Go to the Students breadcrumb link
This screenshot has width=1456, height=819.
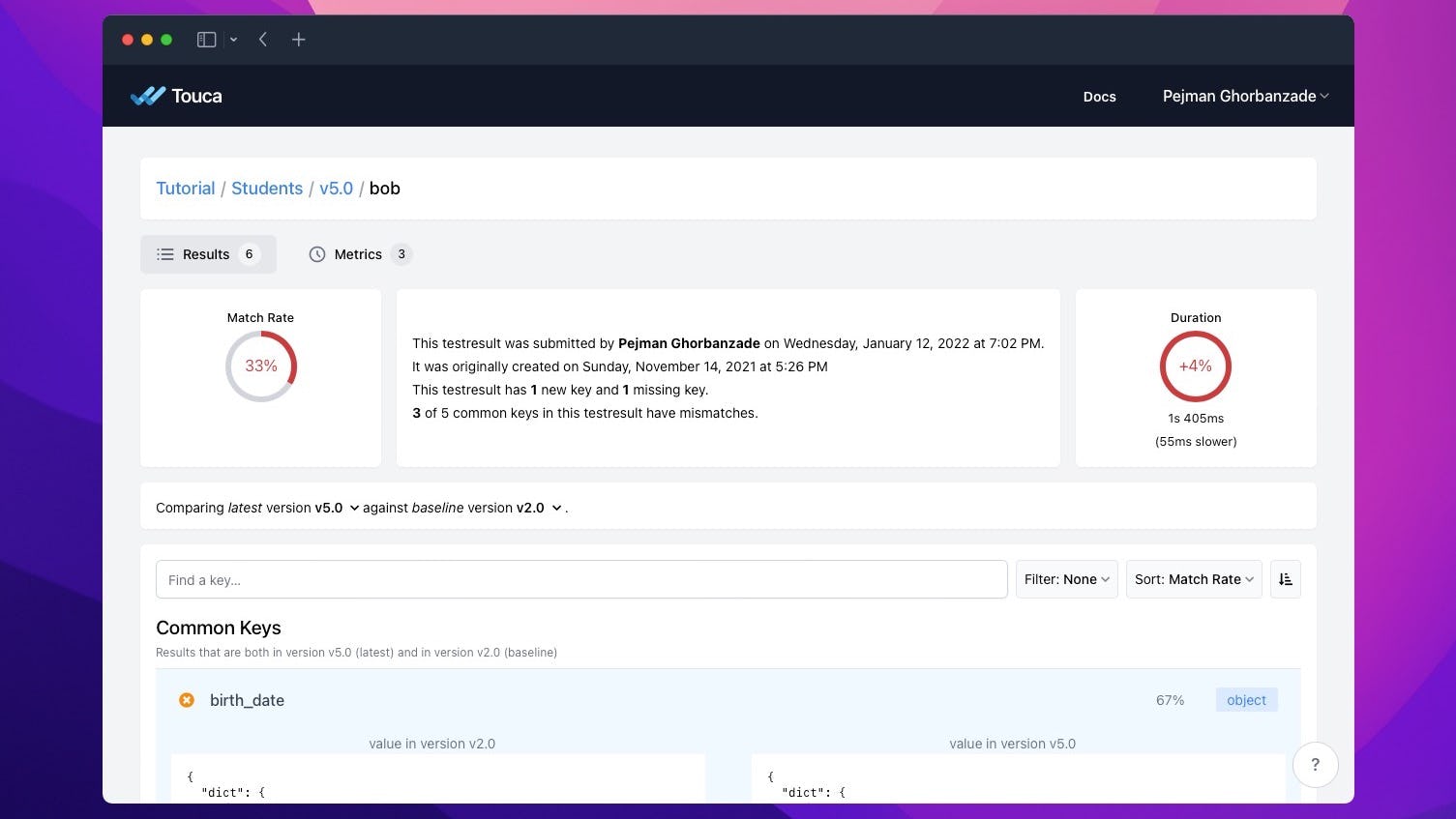[x=267, y=189]
